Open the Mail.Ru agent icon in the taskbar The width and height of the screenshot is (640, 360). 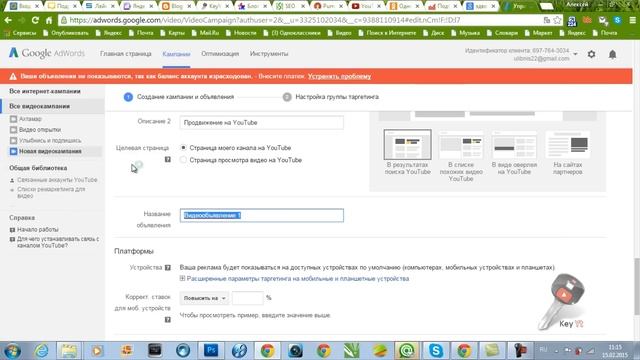pyautogui.click(x=407, y=351)
